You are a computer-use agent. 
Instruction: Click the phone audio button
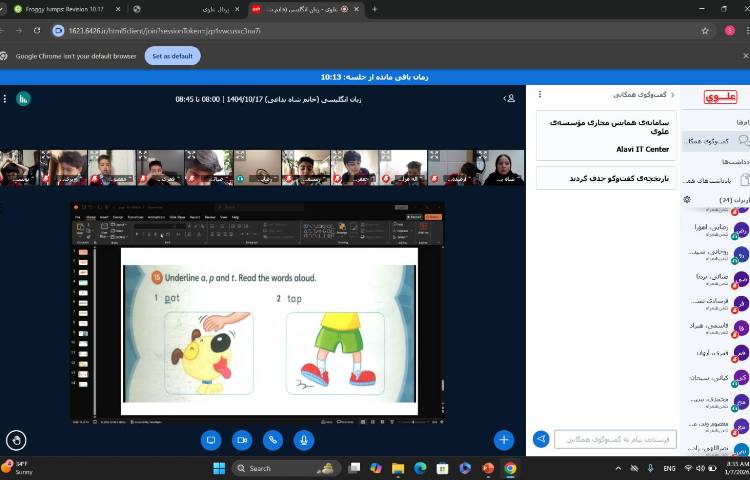(x=273, y=439)
